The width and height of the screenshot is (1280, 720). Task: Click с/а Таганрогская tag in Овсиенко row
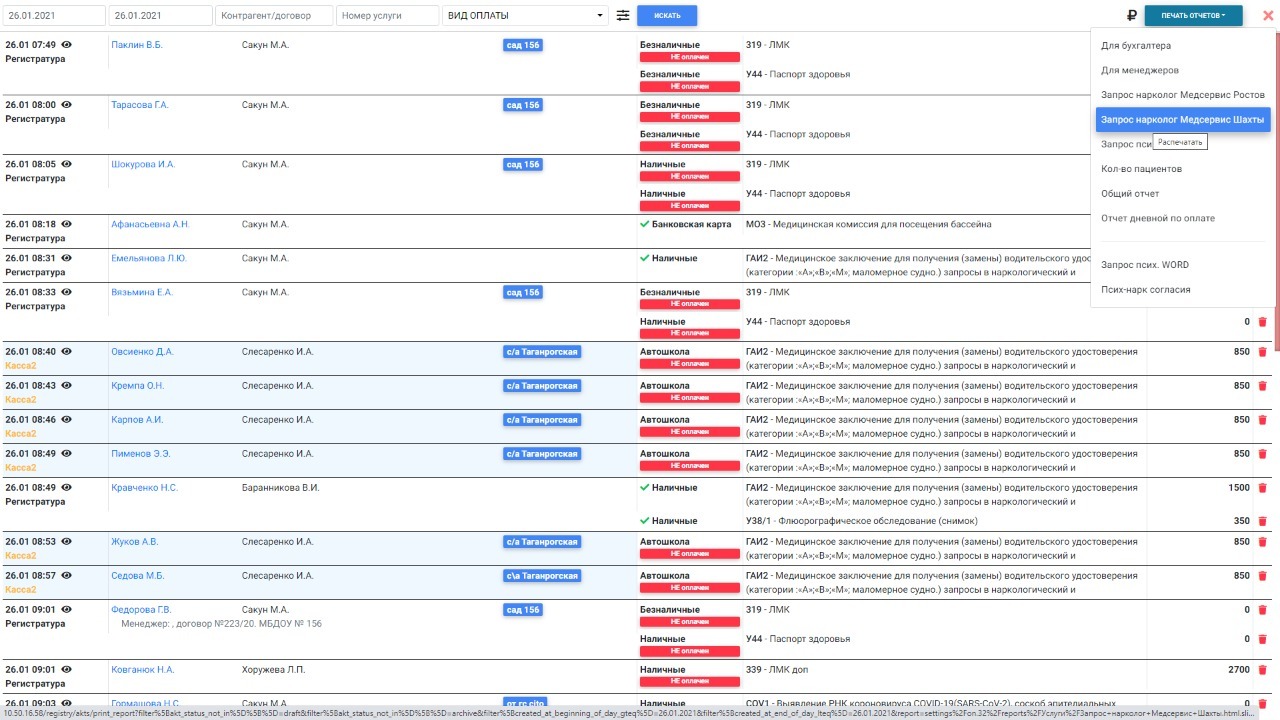[x=542, y=352]
